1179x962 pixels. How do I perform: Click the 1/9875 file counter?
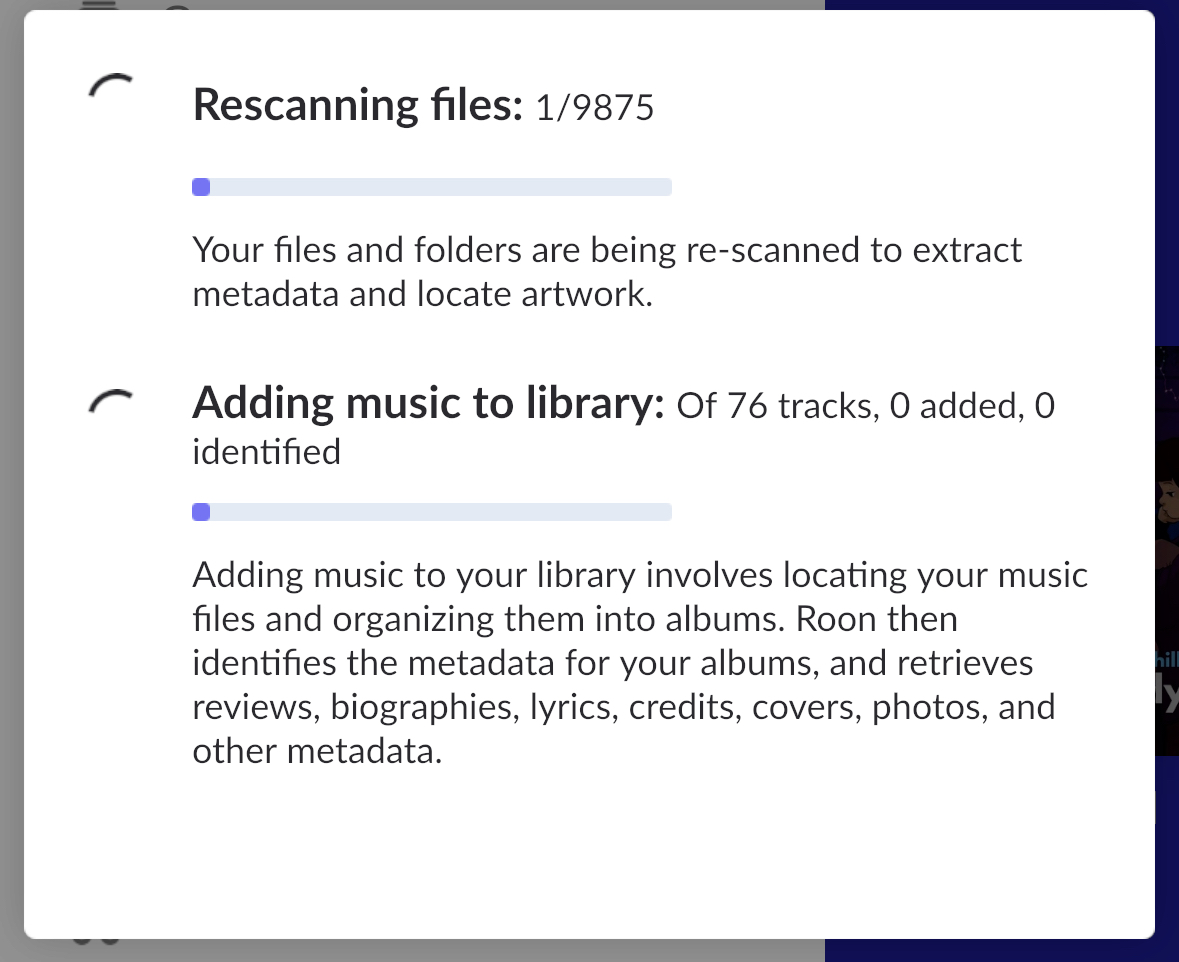[595, 107]
